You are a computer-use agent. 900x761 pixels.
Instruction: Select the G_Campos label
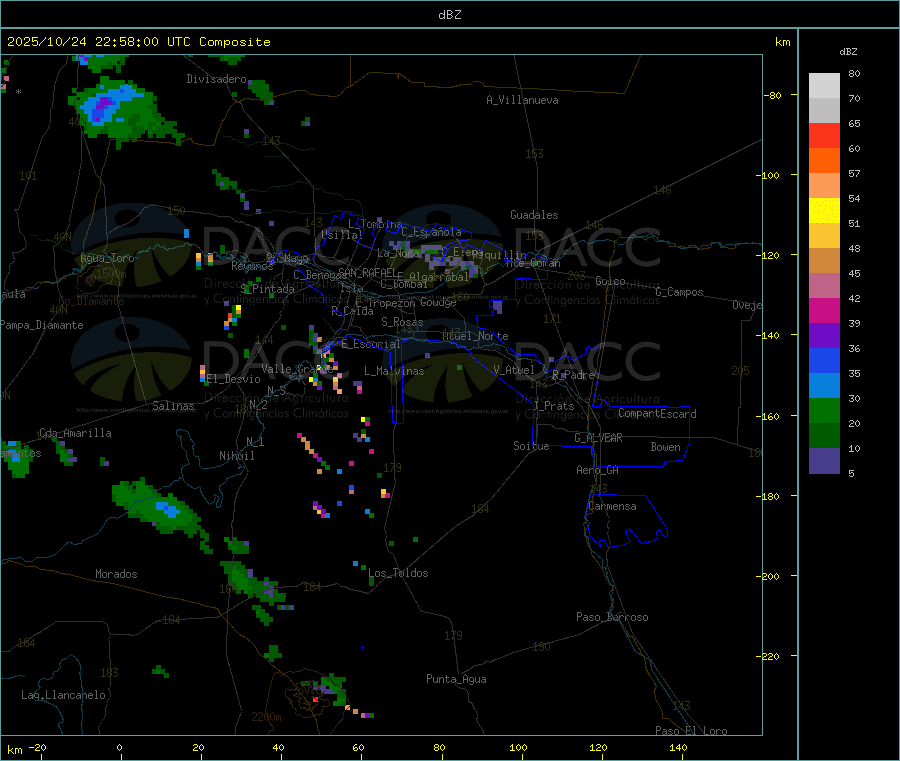coord(680,292)
